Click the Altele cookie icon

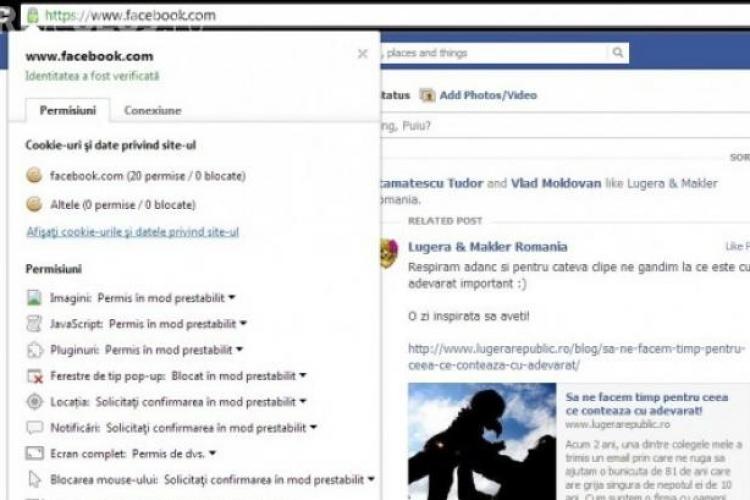tap(34, 204)
